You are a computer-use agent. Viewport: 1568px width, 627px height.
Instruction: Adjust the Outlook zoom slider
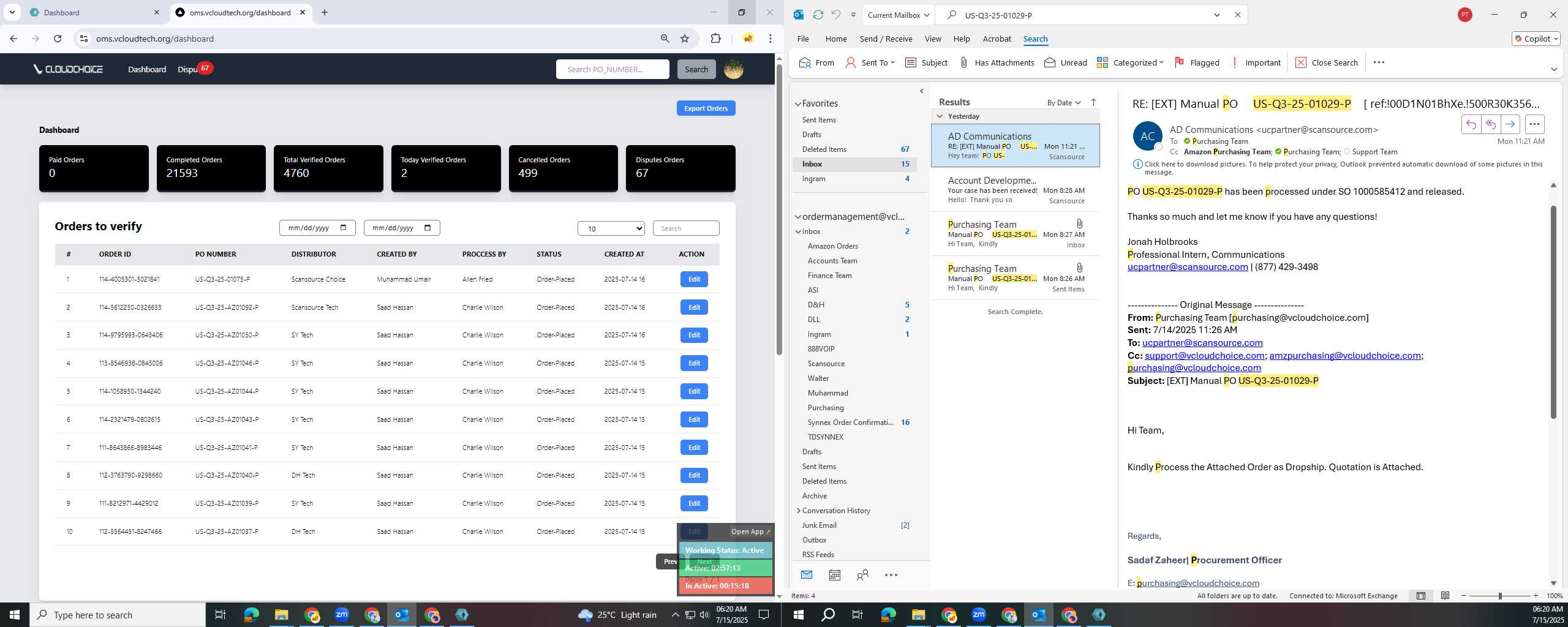pos(1500,596)
